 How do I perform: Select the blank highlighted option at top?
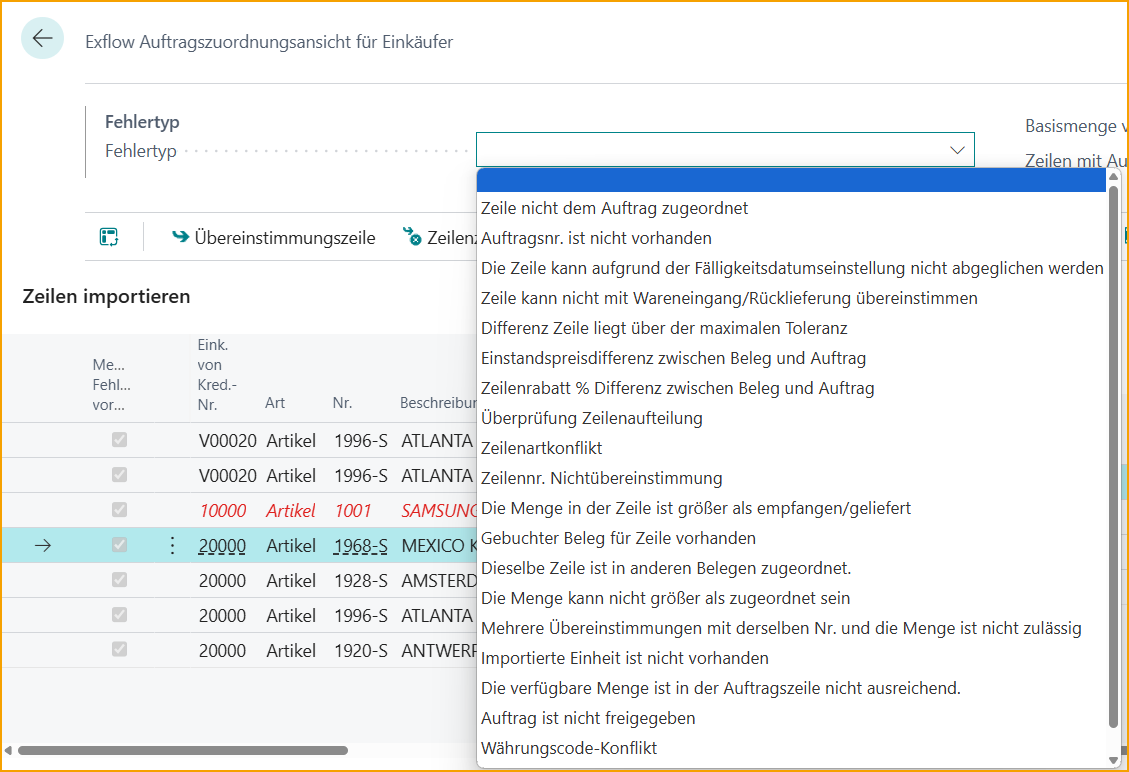pyautogui.click(x=791, y=180)
